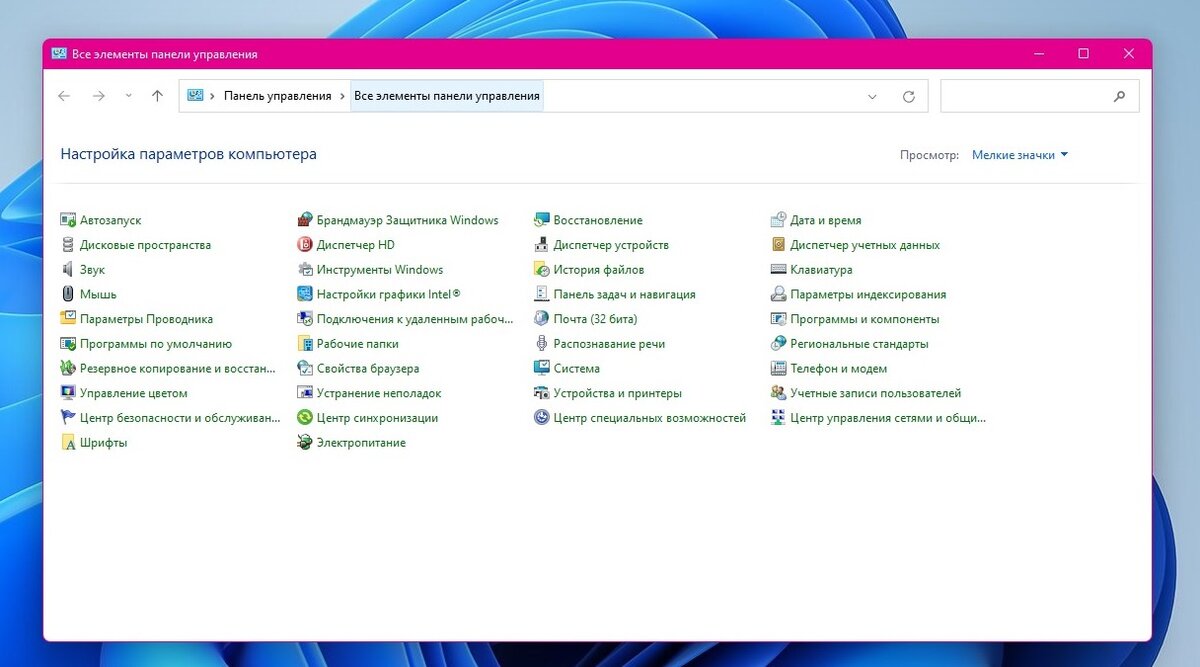Open the Control Panel computer icon in the address bar

[x=195, y=96]
